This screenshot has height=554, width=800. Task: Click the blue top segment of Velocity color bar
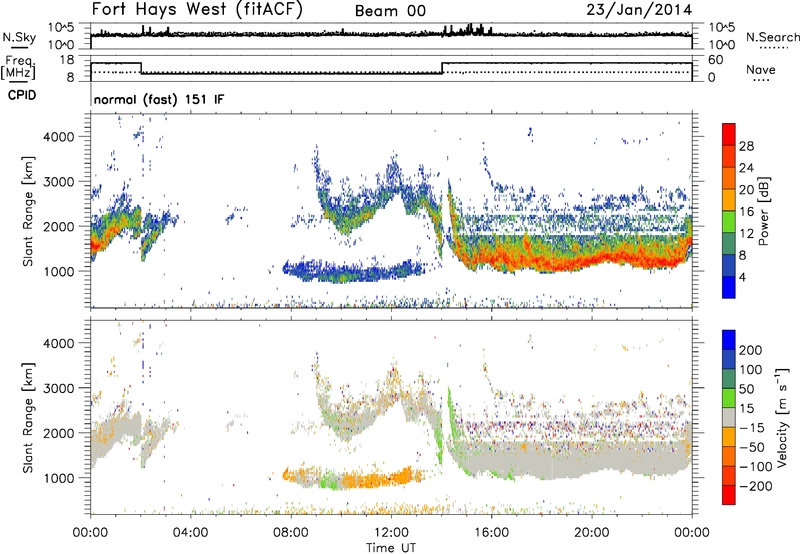(x=729, y=340)
